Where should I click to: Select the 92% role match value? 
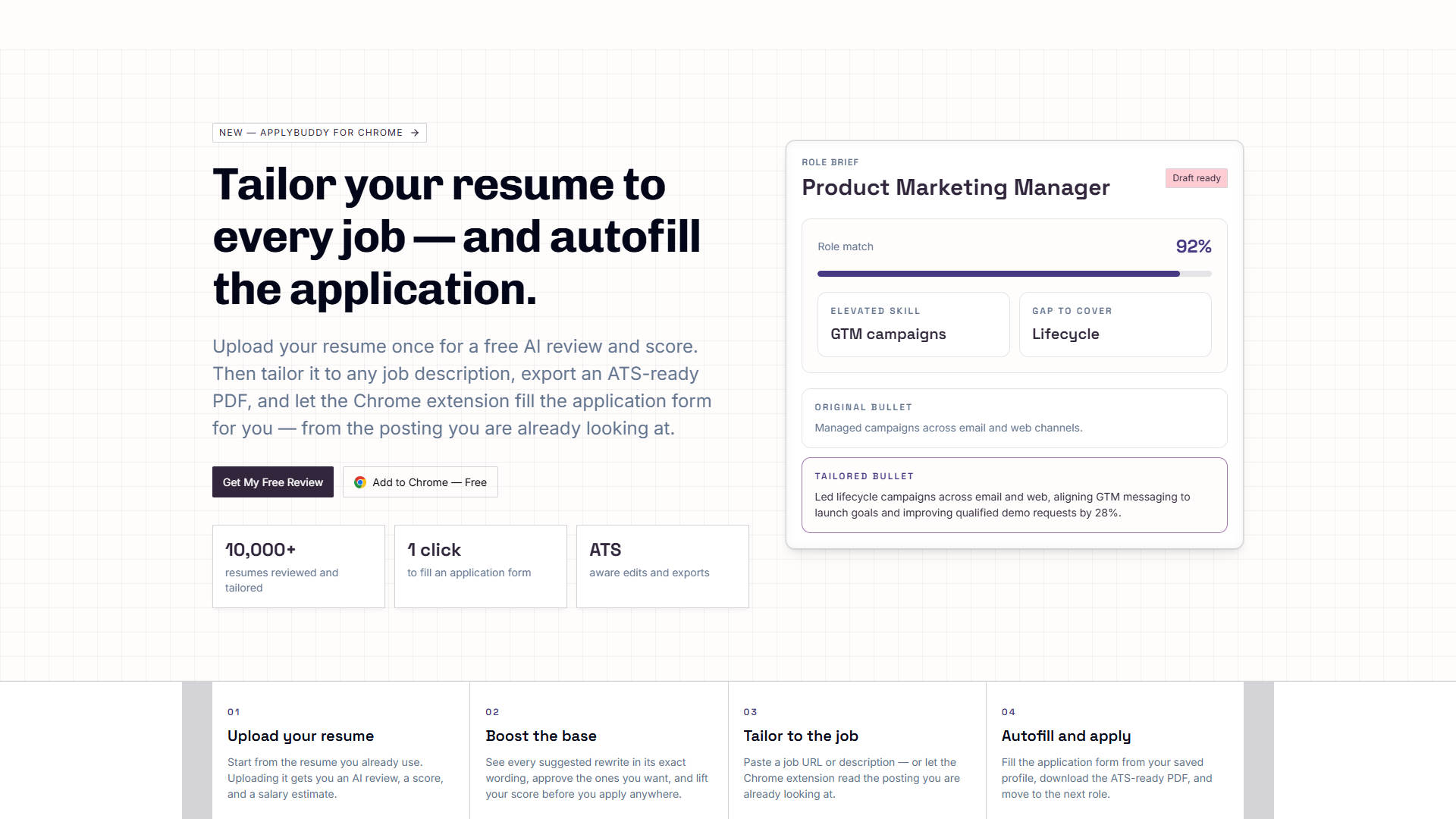tap(1194, 246)
